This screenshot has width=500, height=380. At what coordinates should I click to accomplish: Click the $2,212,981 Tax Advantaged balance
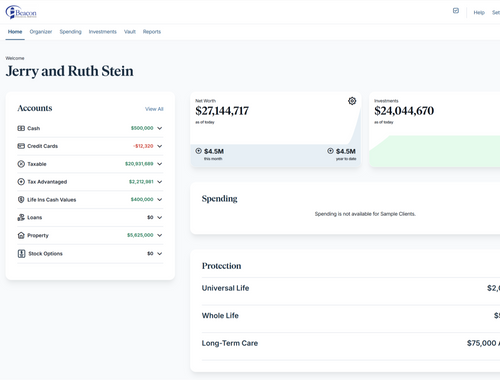(141, 182)
